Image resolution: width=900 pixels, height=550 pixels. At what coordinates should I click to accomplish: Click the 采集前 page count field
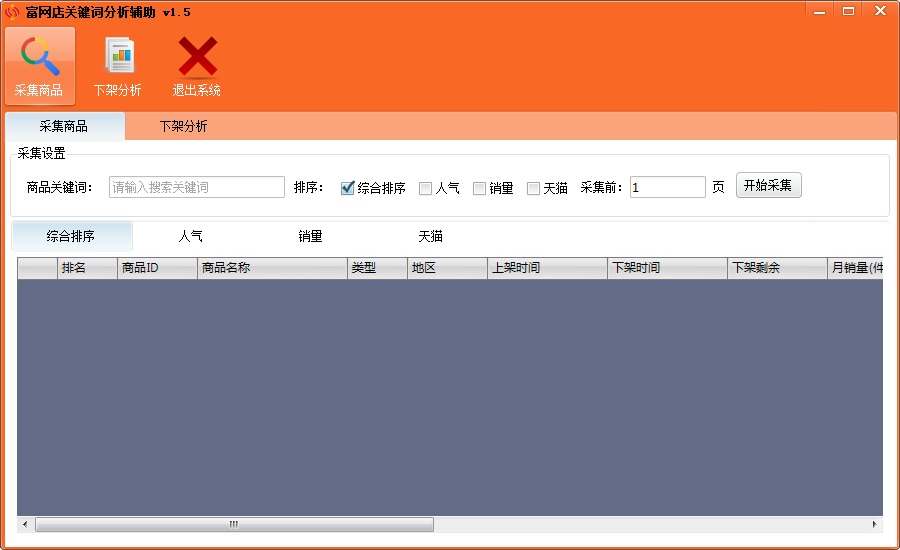[x=668, y=187]
